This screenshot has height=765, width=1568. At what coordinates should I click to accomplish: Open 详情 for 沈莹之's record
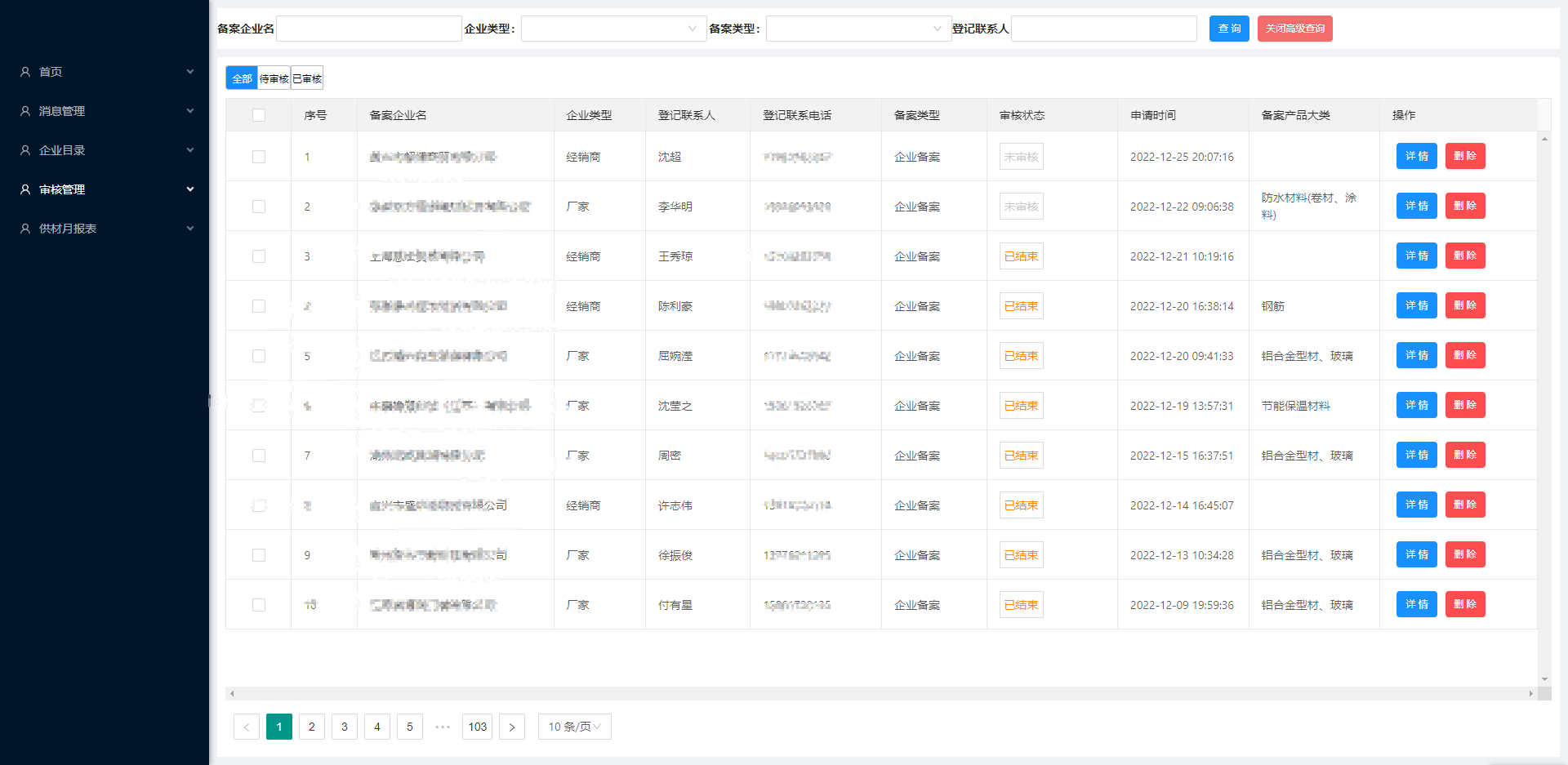pyautogui.click(x=1416, y=405)
